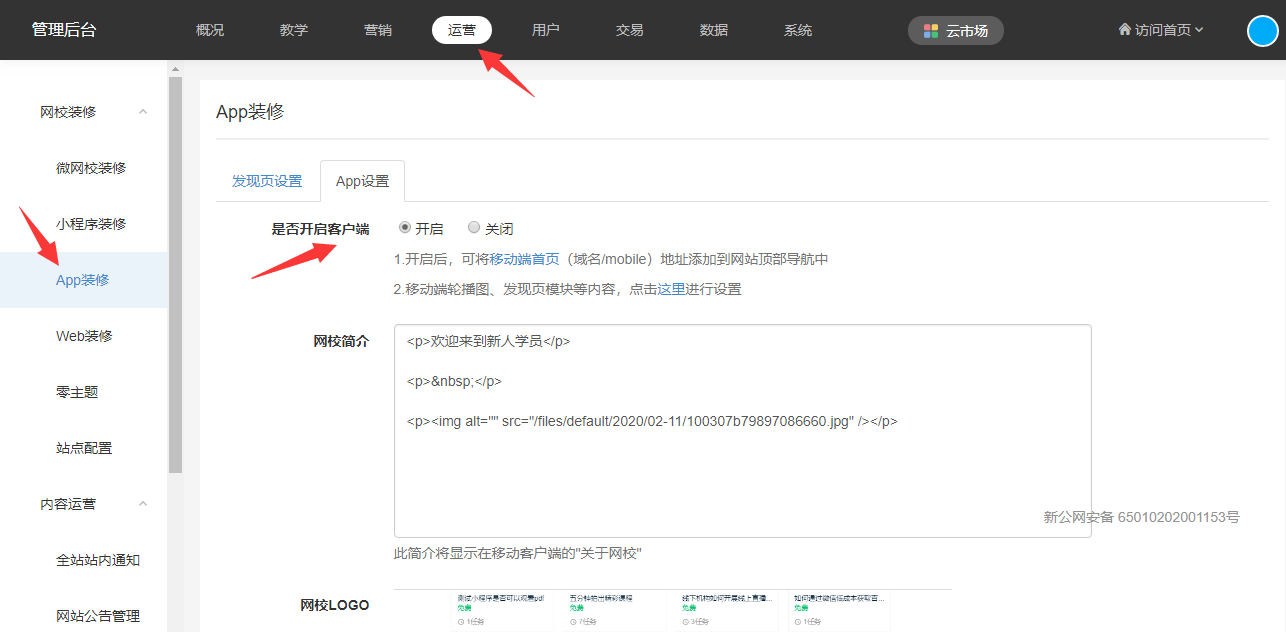The height and width of the screenshot is (632, 1286).
Task: Click the home icon beside 访问首页
Action: point(1124,30)
